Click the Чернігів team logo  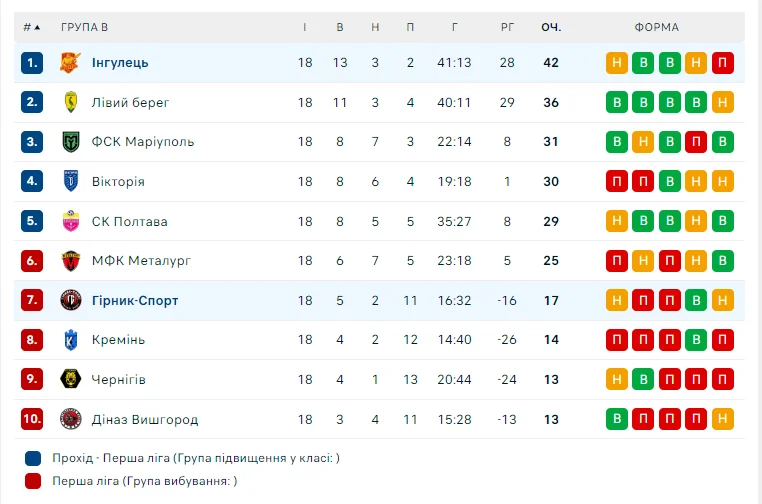71,379
